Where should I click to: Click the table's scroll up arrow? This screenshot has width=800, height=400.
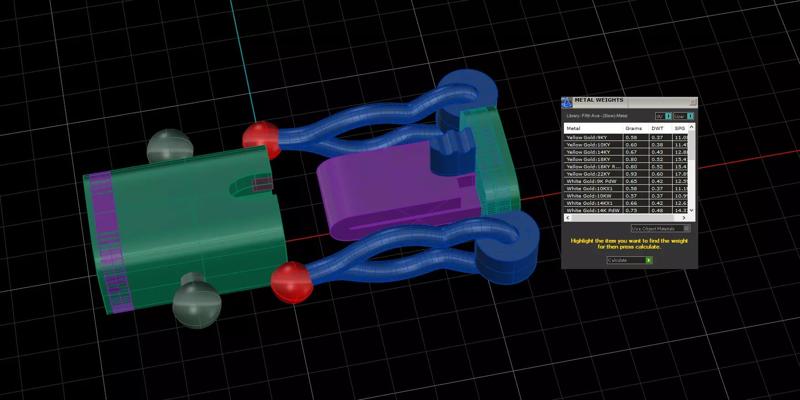[691, 127]
